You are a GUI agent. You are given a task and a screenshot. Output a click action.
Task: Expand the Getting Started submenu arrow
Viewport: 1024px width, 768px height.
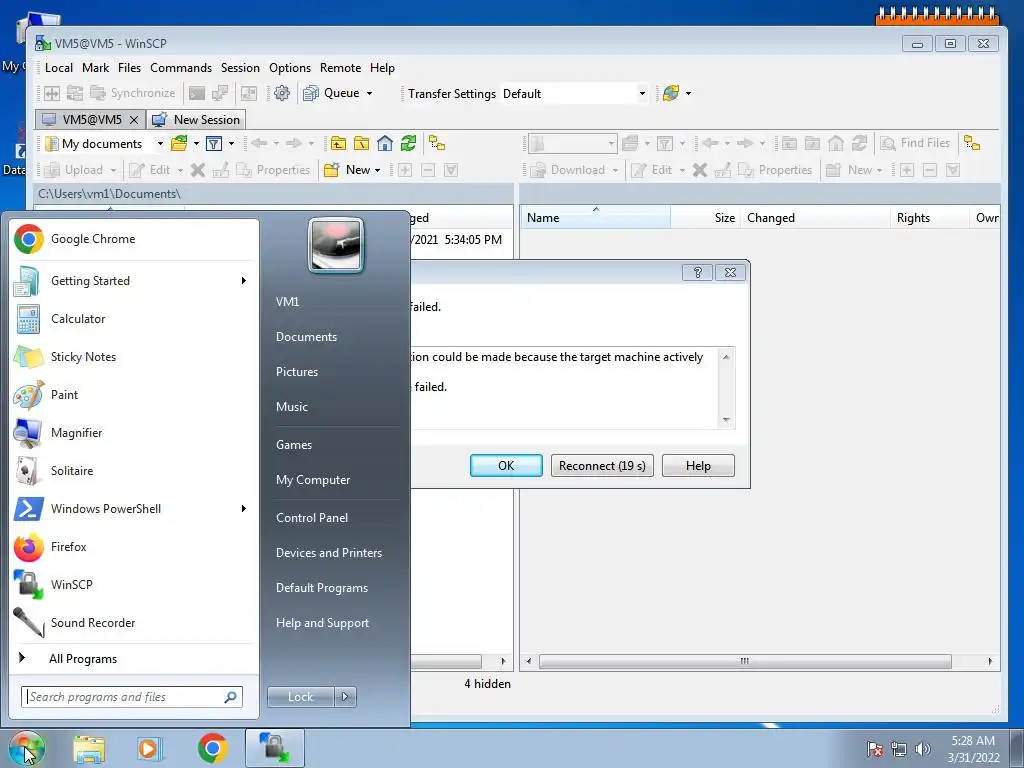(x=244, y=281)
